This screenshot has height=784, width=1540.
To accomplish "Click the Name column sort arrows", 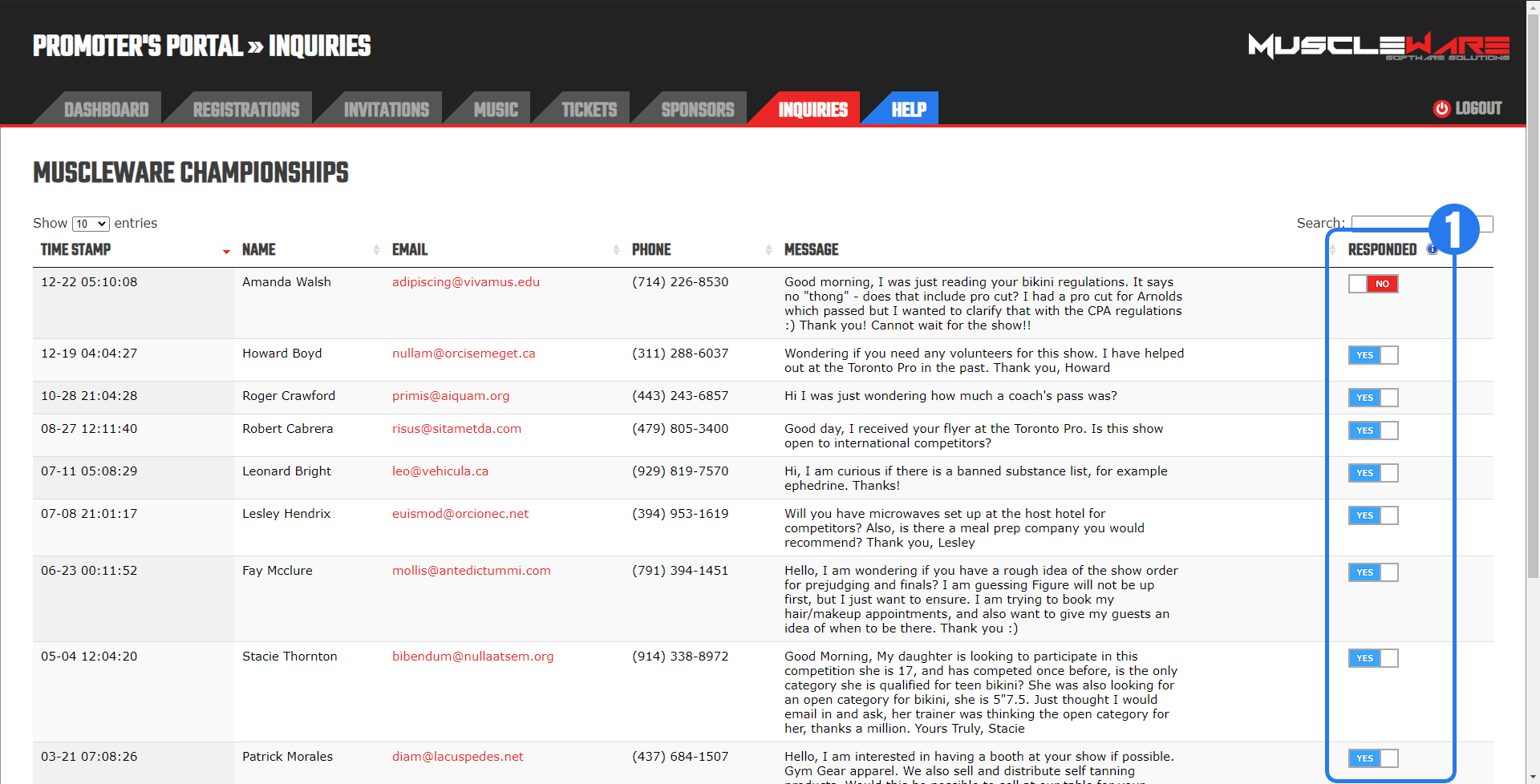I will (x=376, y=250).
